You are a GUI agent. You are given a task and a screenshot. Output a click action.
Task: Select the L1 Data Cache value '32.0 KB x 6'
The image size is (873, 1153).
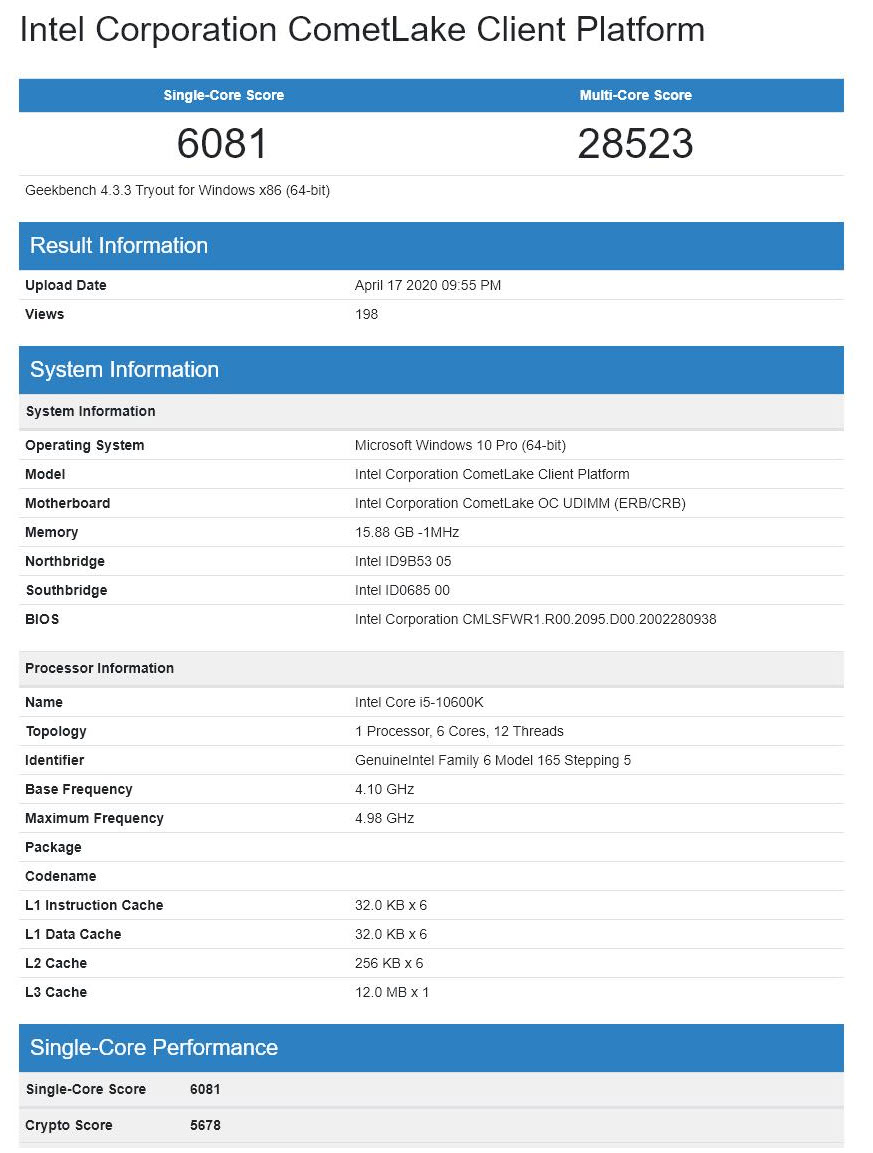[391, 935]
